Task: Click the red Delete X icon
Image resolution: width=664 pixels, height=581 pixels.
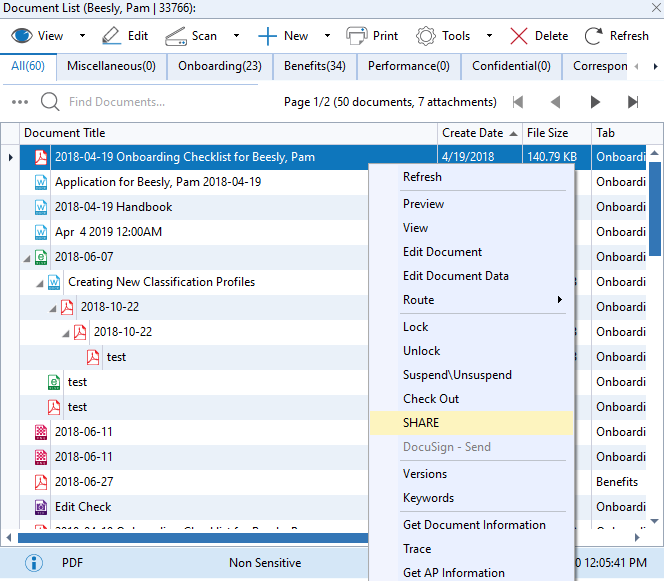Action: (518, 36)
